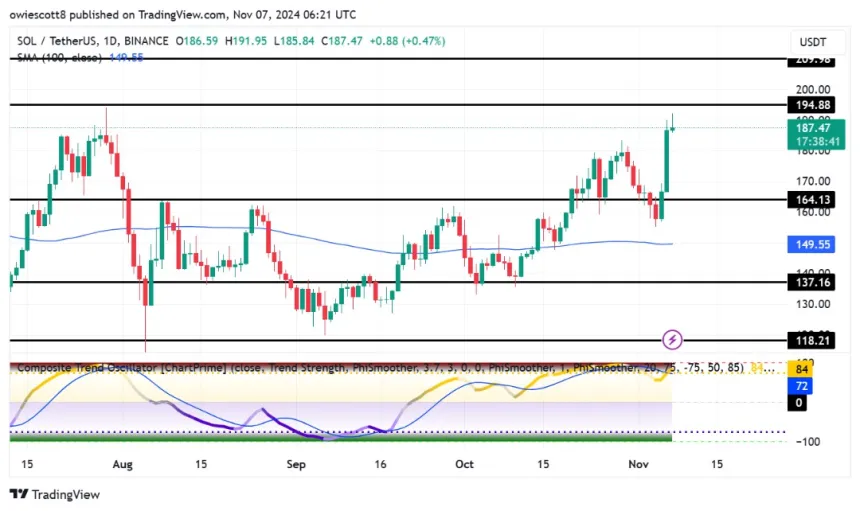Image resolution: width=860 pixels, height=511 pixels.
Task: Click the Nov marker on the time axis
Action: tap(639, 465)
